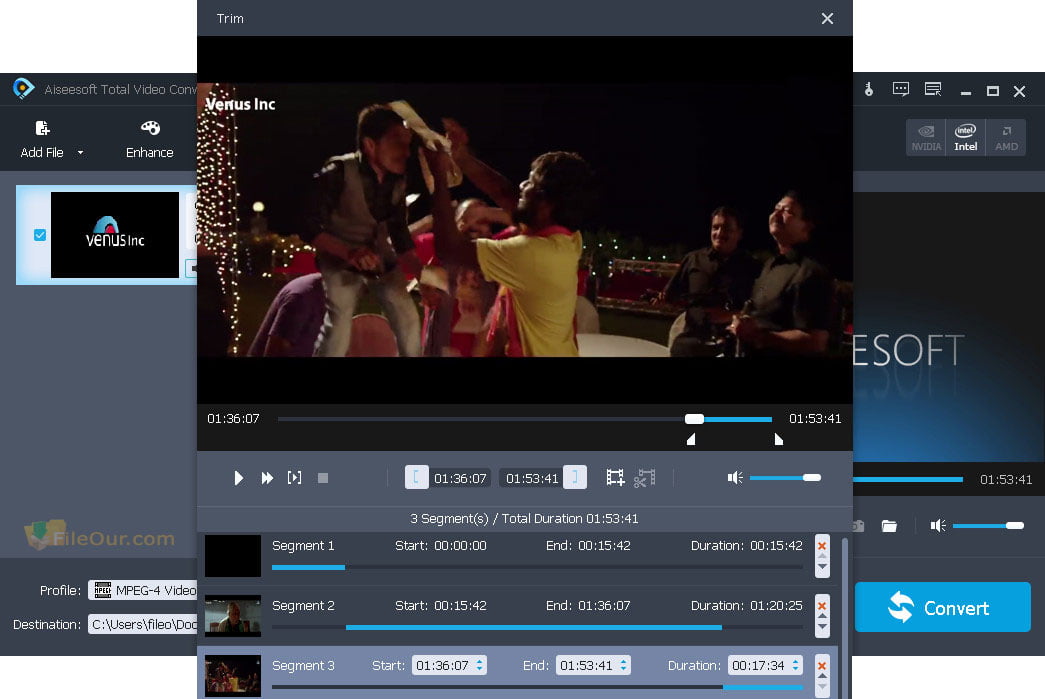Click Segment 1 End value 00:15:42

604,546
